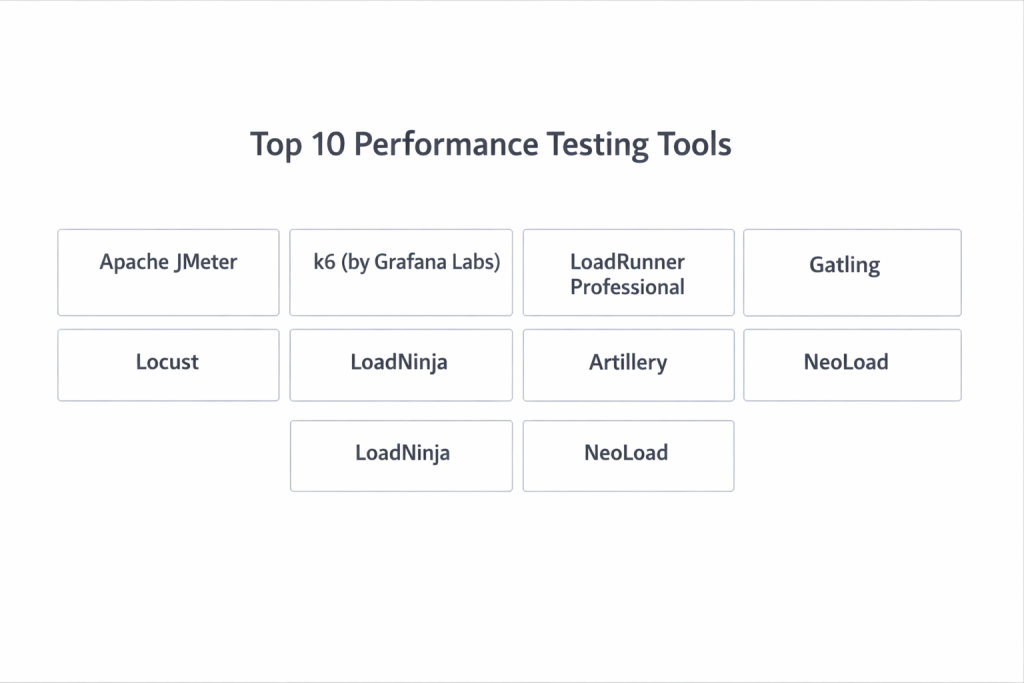Click the word "Tools" in the heading

click(x=694, y=144)
